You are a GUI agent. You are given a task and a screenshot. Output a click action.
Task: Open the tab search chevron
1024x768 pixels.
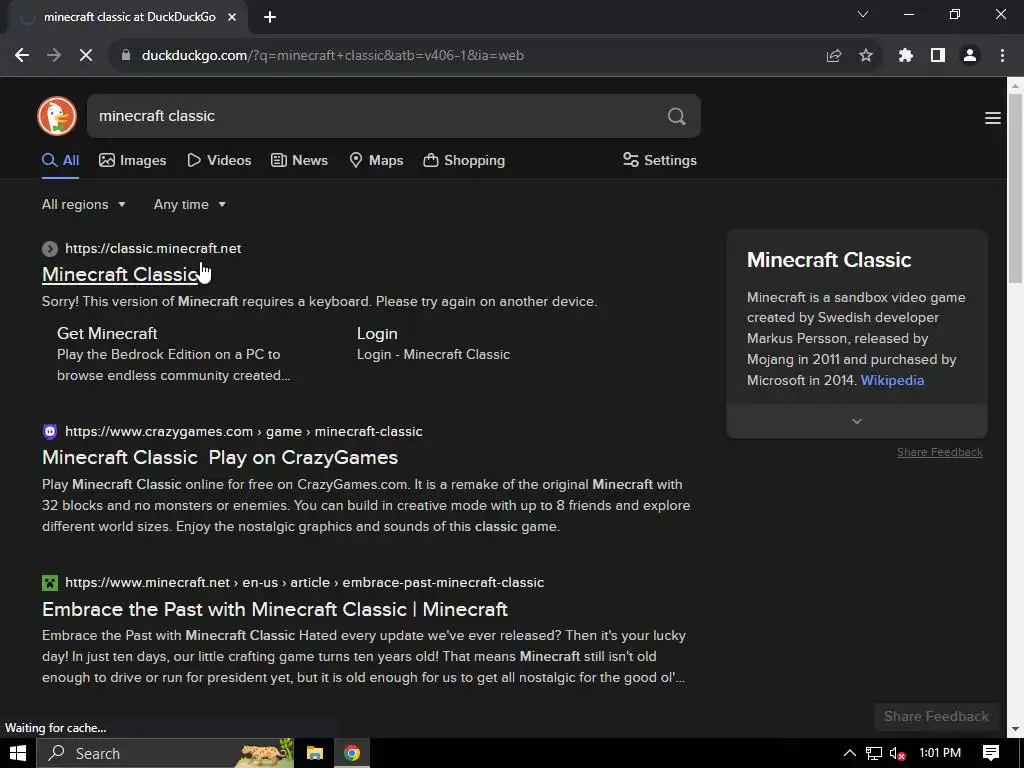coord(863,14)
